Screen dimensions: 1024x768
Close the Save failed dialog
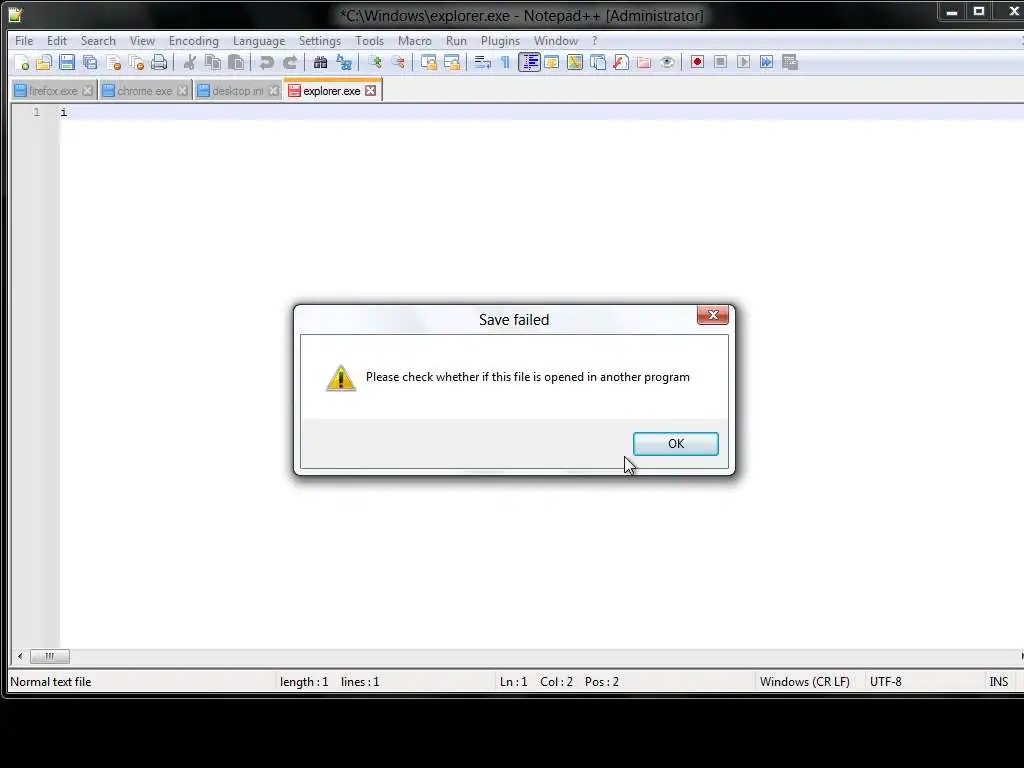click(712, 315)
